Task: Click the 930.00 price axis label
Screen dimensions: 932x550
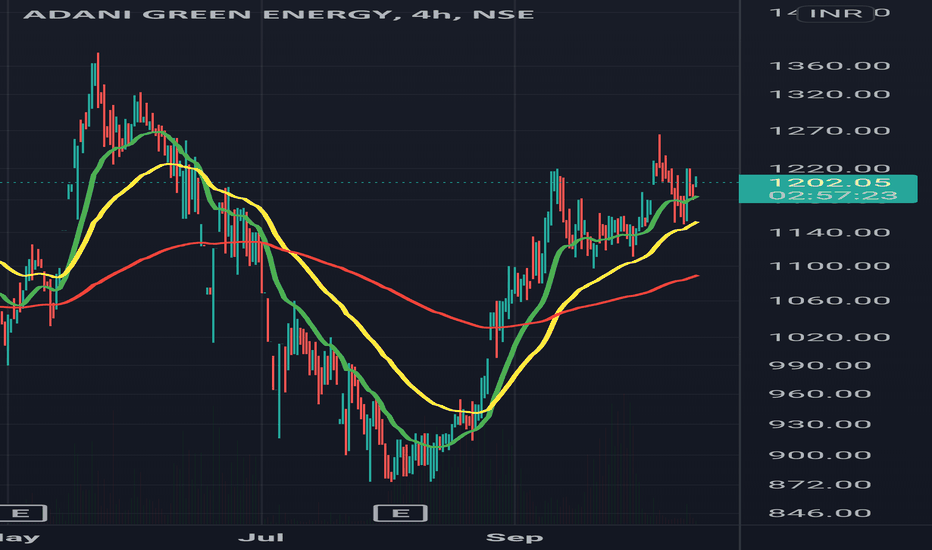Action: [x=820, y=424]
